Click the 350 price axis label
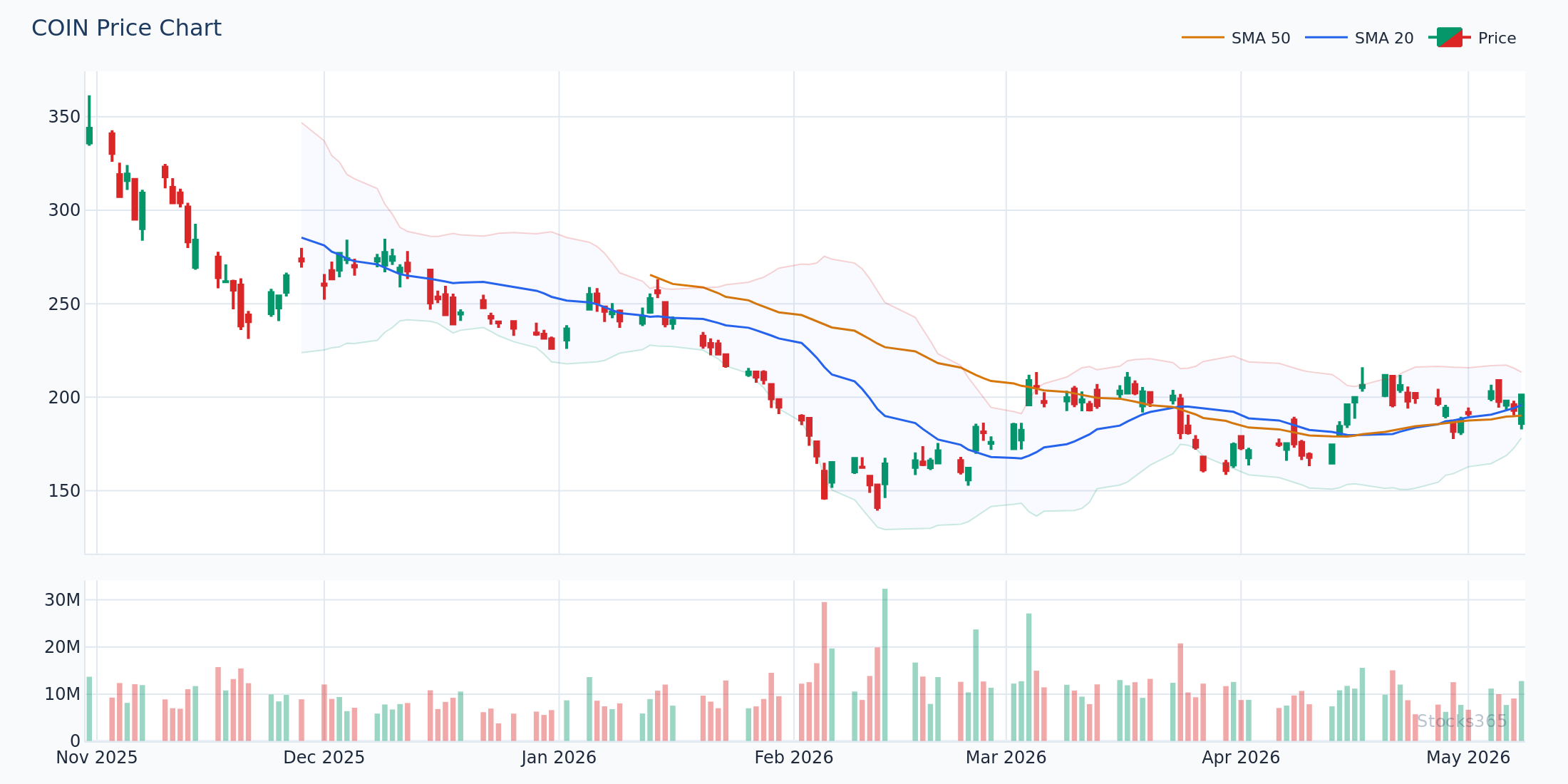1568x784 pixels. (x=64, y=117)
